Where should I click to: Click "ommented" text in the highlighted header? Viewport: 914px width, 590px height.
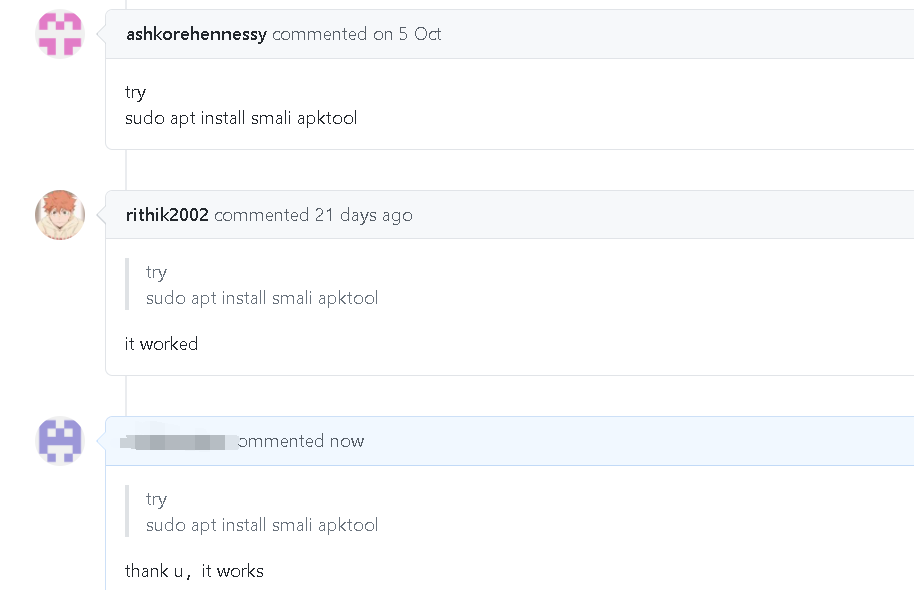283,441
